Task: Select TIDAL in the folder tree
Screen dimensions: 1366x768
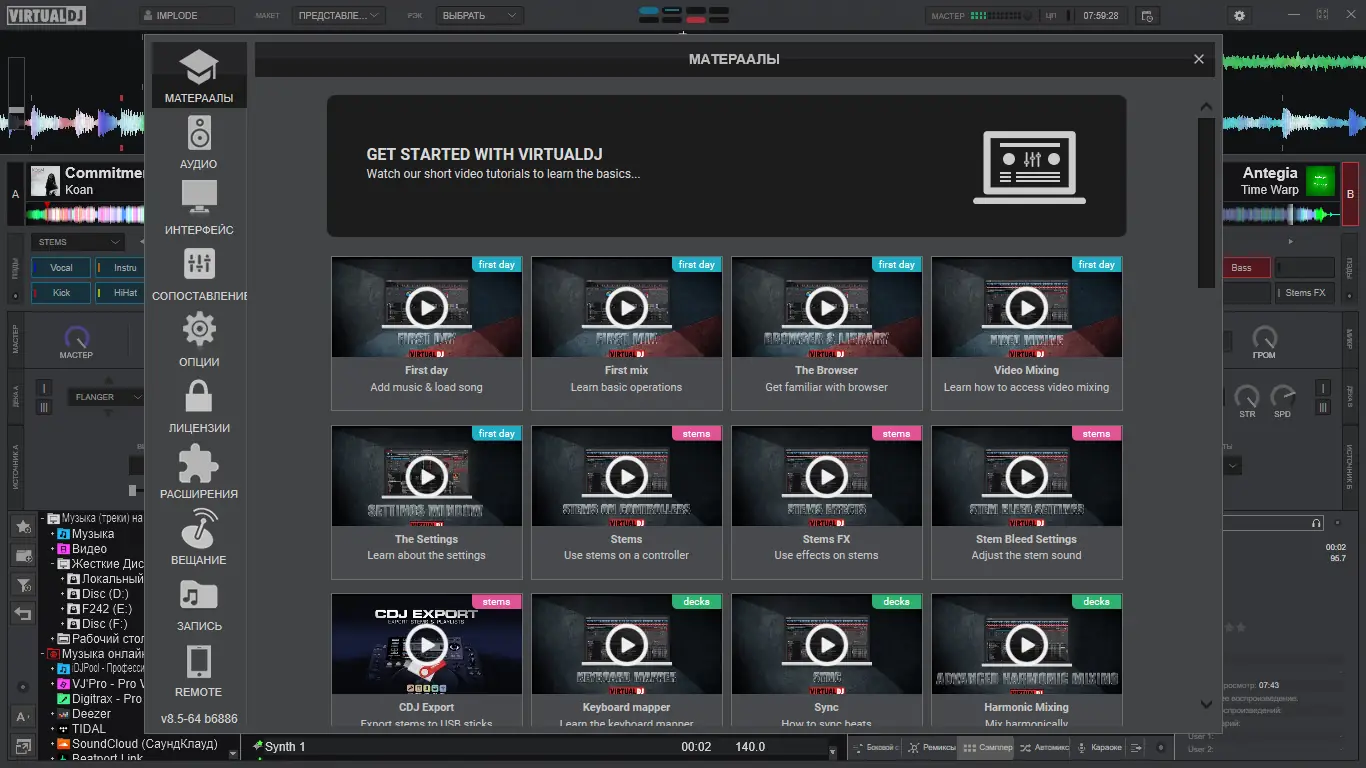Action: [89, 729]
